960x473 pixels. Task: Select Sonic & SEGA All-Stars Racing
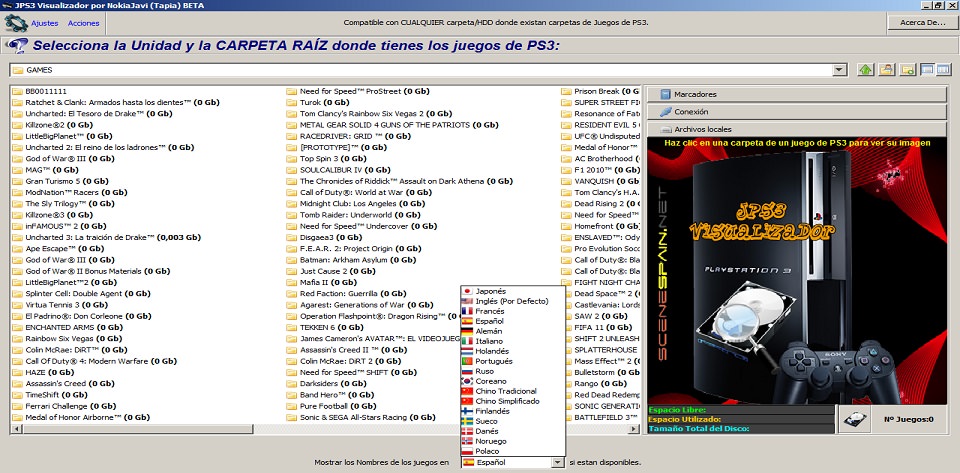[x=361, y=417]
